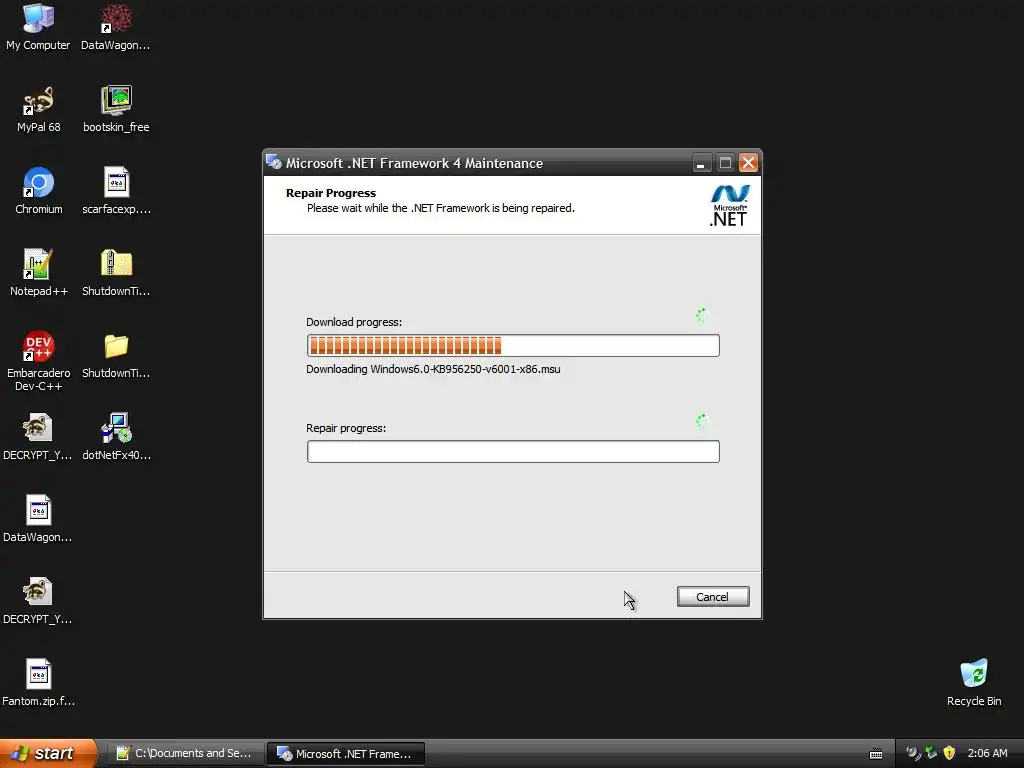Screen dimensions: 1024x768
Task: Select the DataWagon shortcut with red icon
Action: click(x=116, y=27)
